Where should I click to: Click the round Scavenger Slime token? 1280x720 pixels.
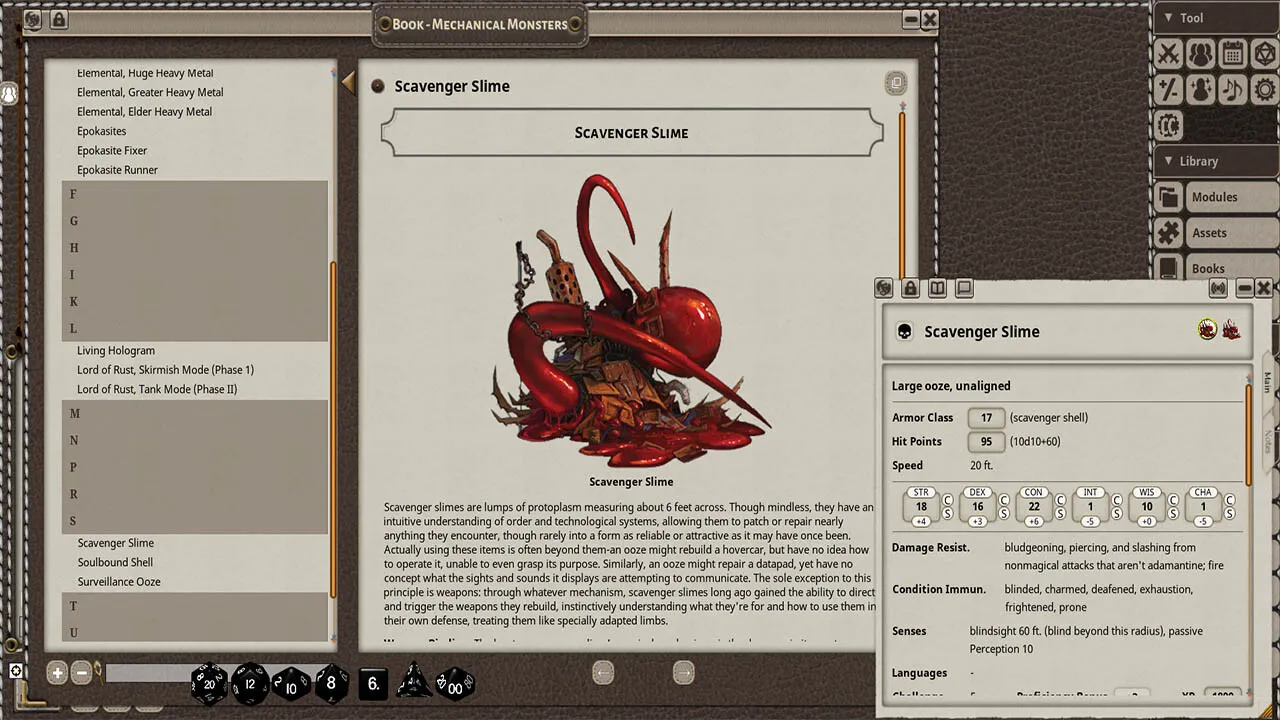(1208, 330)
